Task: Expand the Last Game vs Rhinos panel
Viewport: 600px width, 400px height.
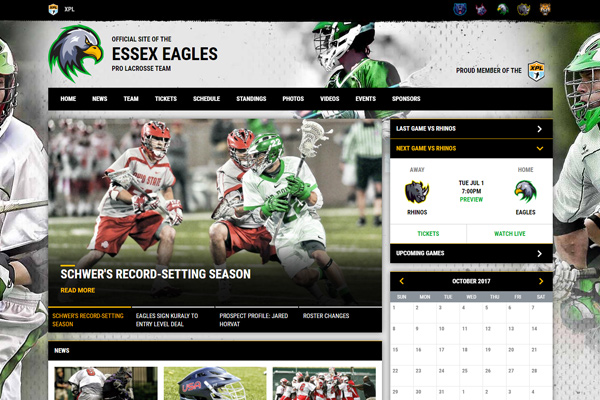Action: coord(539,129)
